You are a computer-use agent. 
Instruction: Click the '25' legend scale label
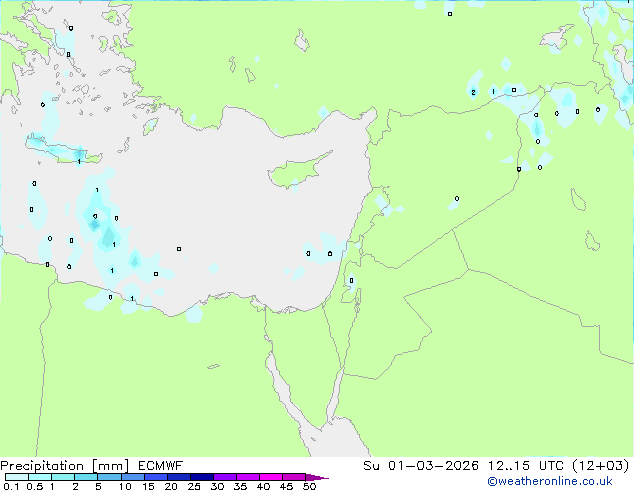tap(194, 486)
